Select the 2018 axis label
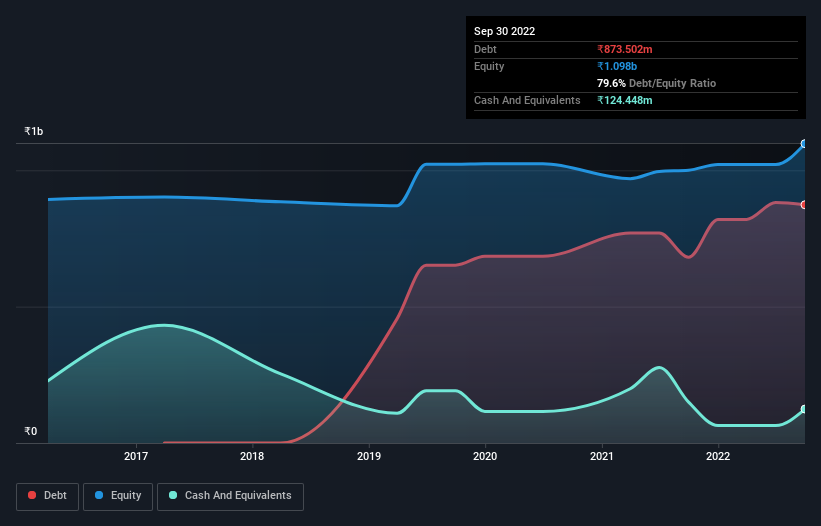Screen dimensions: 821x526 [x=252, y=456]
